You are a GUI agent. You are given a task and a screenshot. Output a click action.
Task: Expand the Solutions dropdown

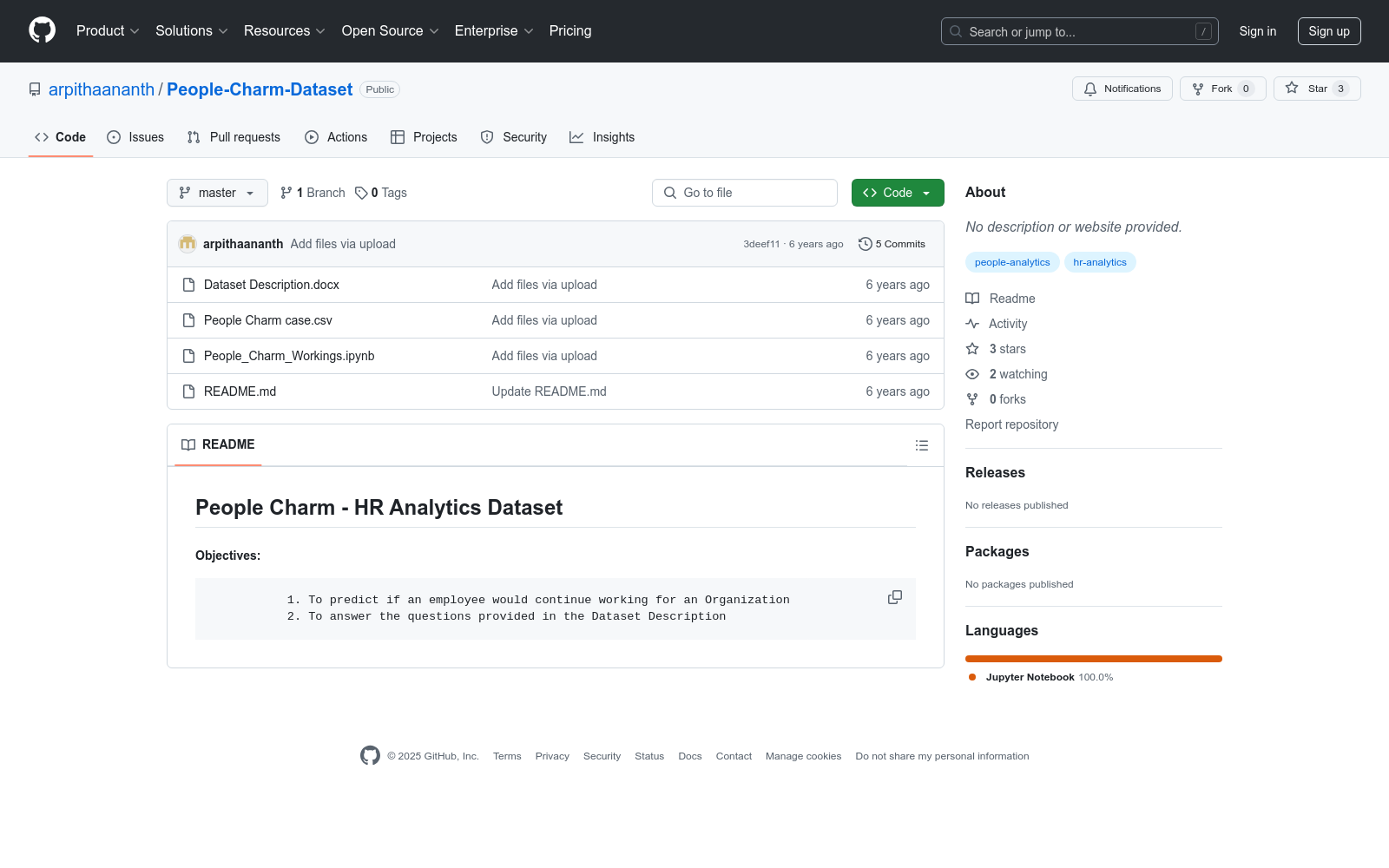192,31
